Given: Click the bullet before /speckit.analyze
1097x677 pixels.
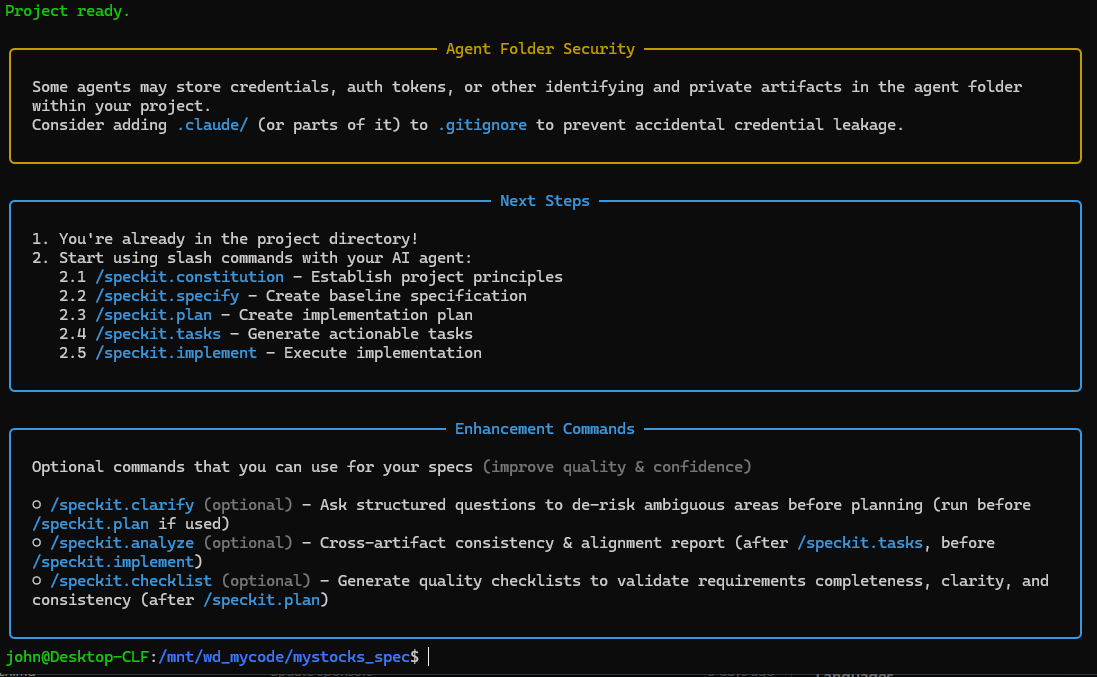Looking at the screenshot, I should 37,543.
